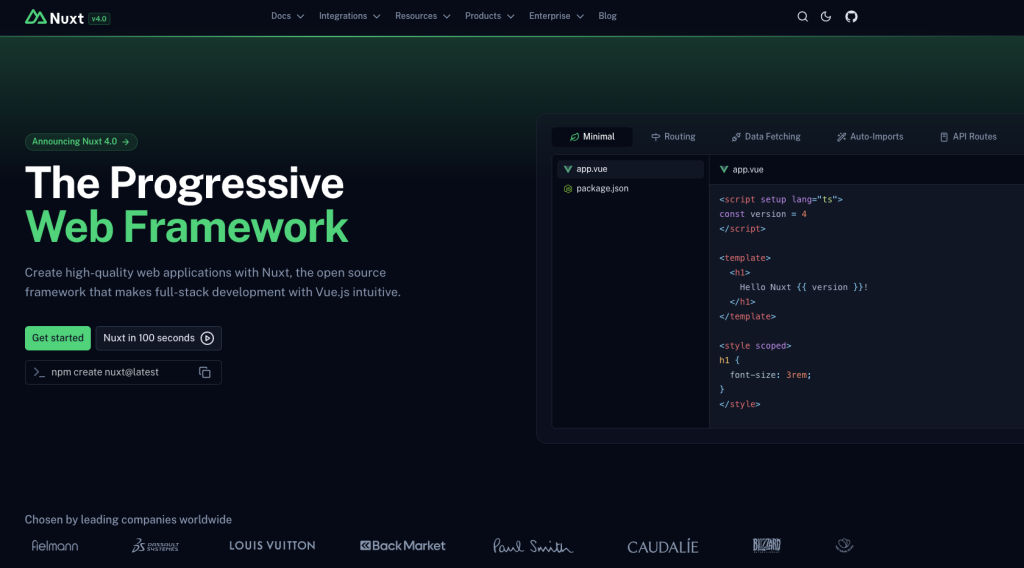This screenshot has height=568, width=1024.
Task: Click the file icon on API Routes tab
Action: (944, 137)
